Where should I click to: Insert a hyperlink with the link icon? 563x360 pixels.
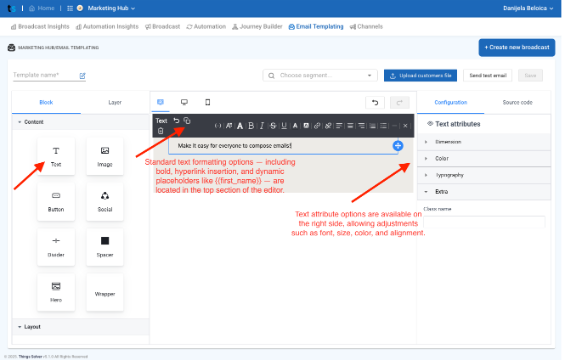click(x=317, y=126)
